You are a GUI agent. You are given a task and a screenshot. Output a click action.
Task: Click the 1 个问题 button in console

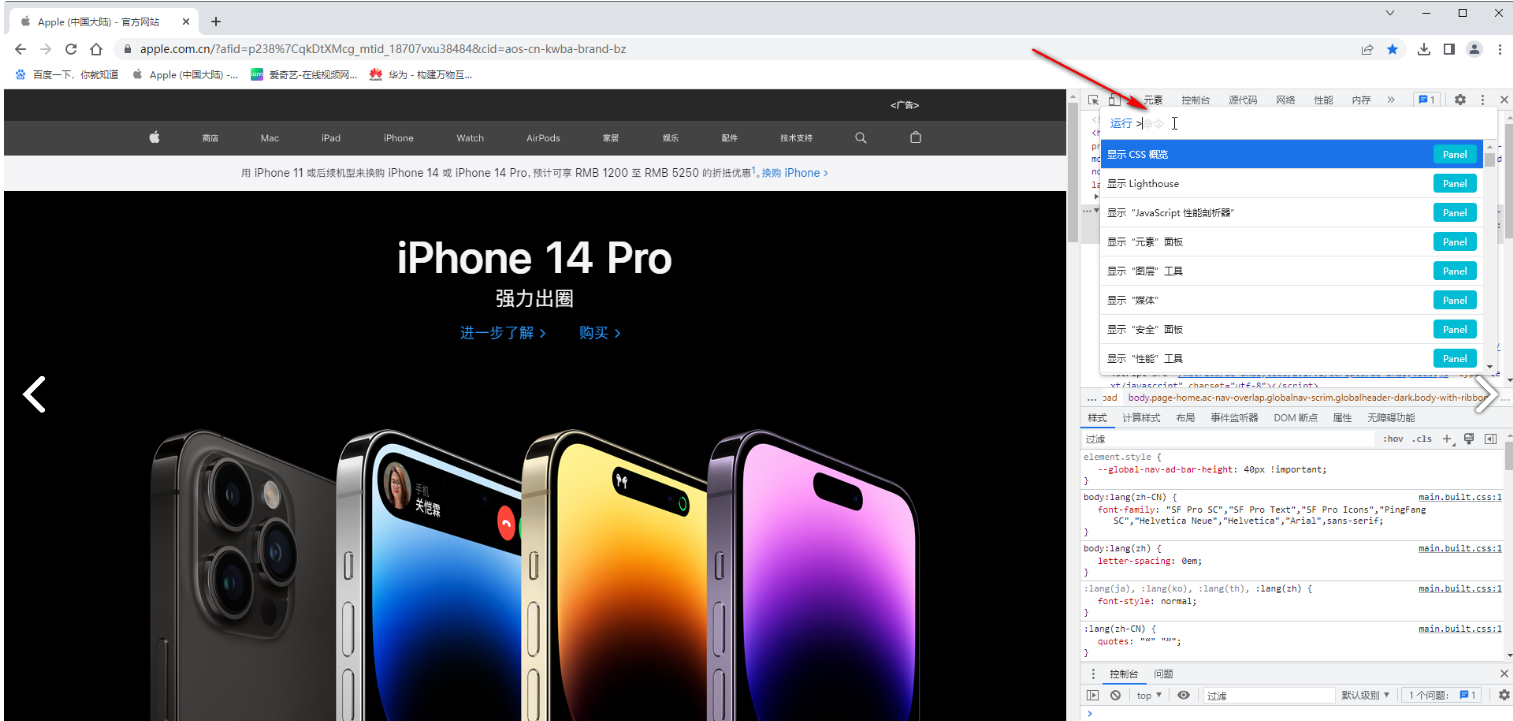[1442, 695]
